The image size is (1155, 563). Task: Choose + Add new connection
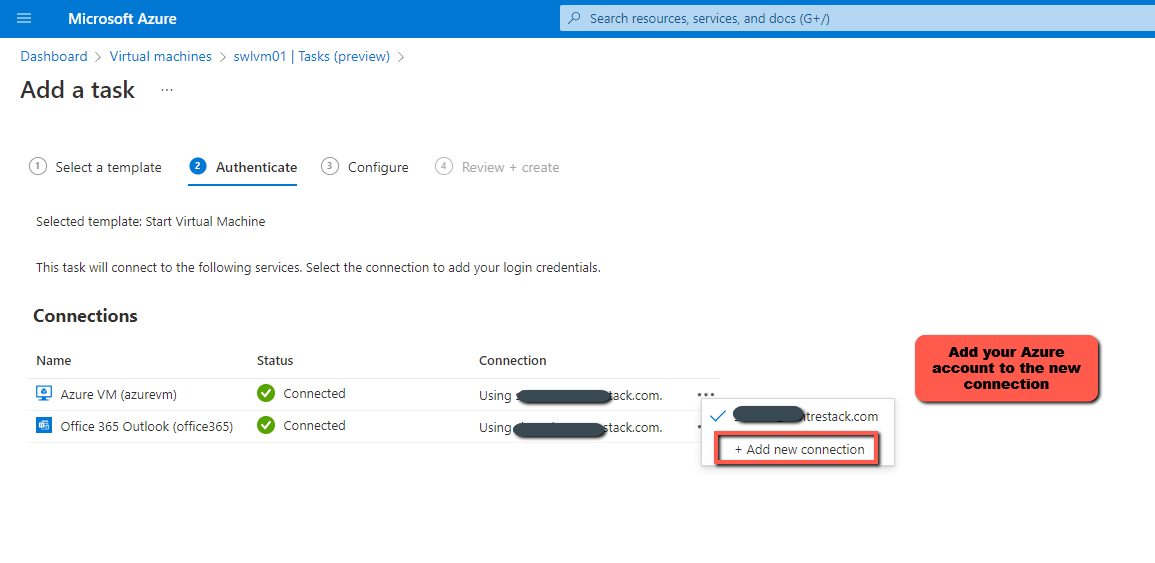[x=798, y=450]
